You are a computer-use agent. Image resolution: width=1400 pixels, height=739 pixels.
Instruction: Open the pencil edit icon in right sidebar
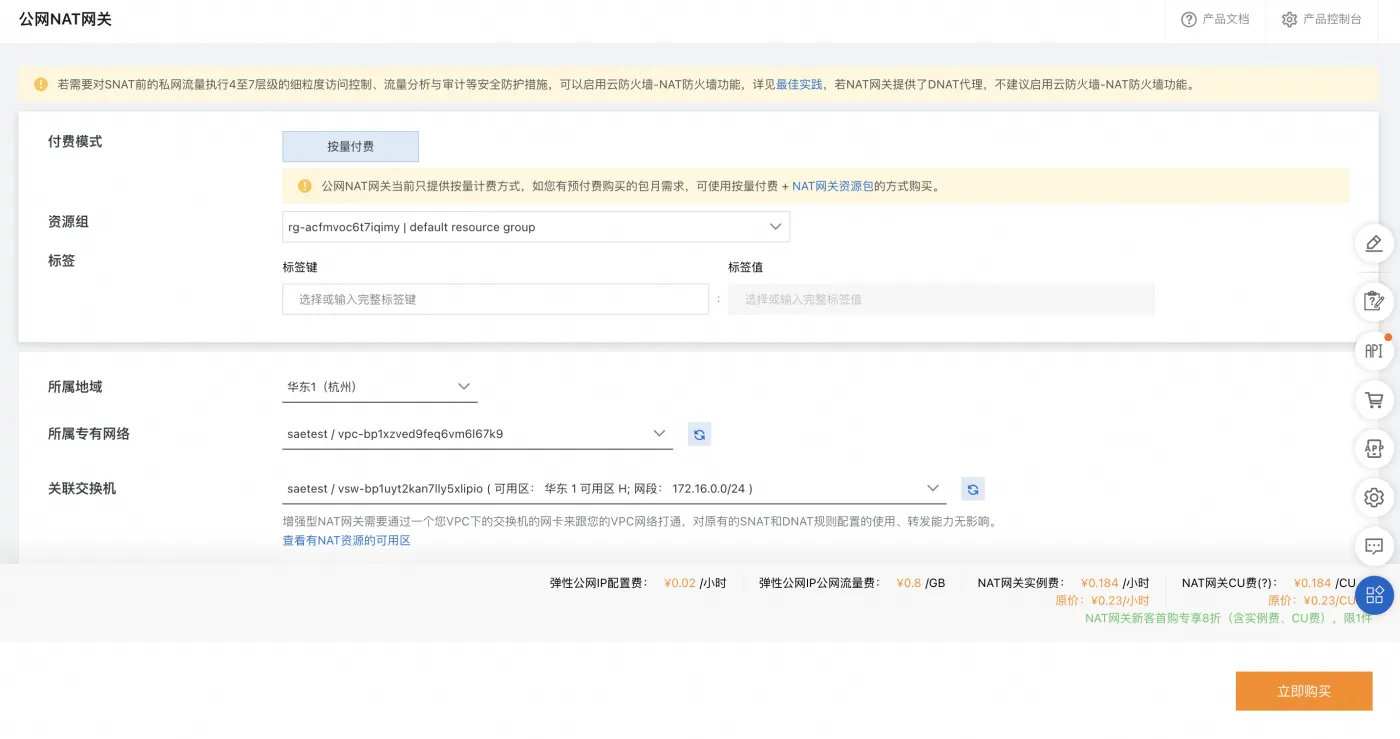click(x=1374, y=243)
